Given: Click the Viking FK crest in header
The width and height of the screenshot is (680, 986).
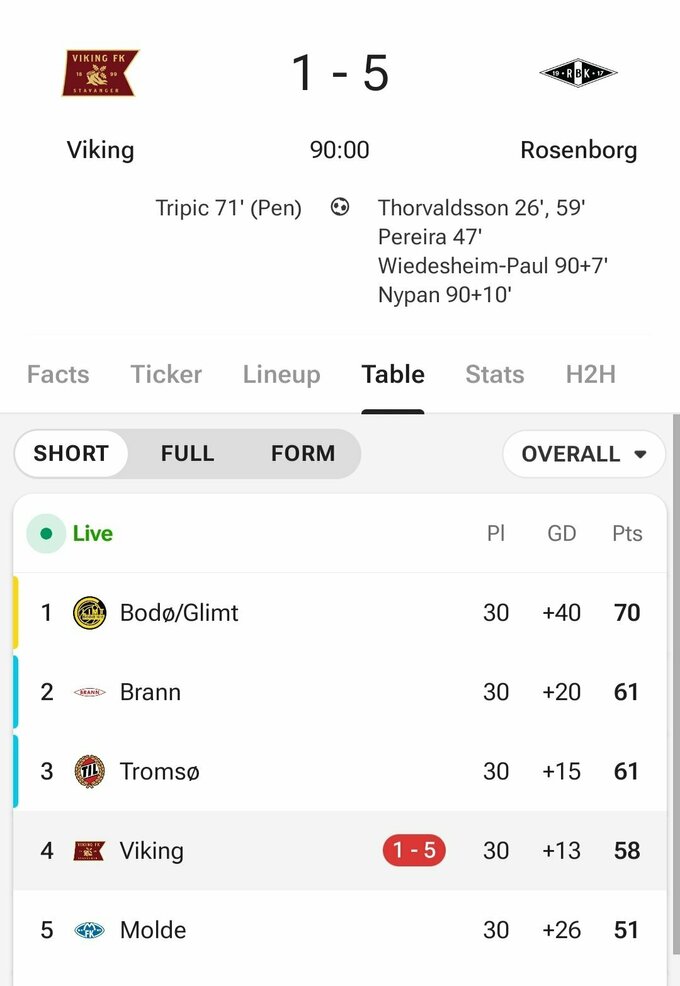Looking at the screenshot, I should [100, 73].
